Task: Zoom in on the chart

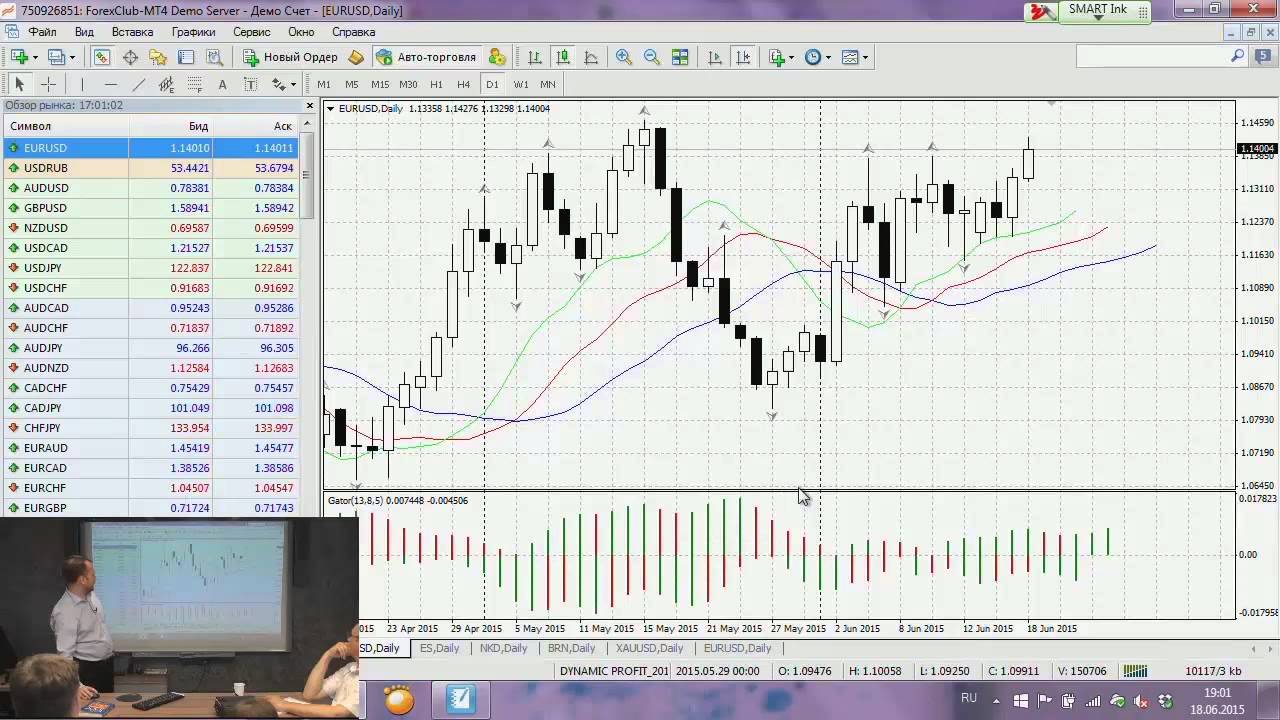Action: [624, 57]
